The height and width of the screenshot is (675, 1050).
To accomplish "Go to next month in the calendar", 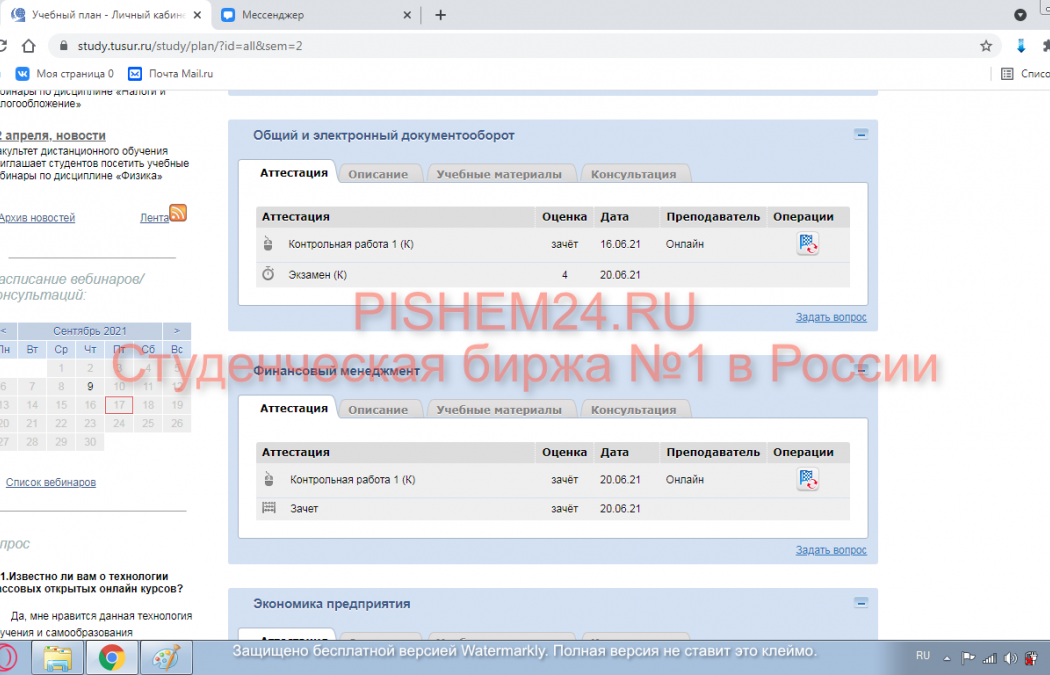I will (x=177, y=331).
